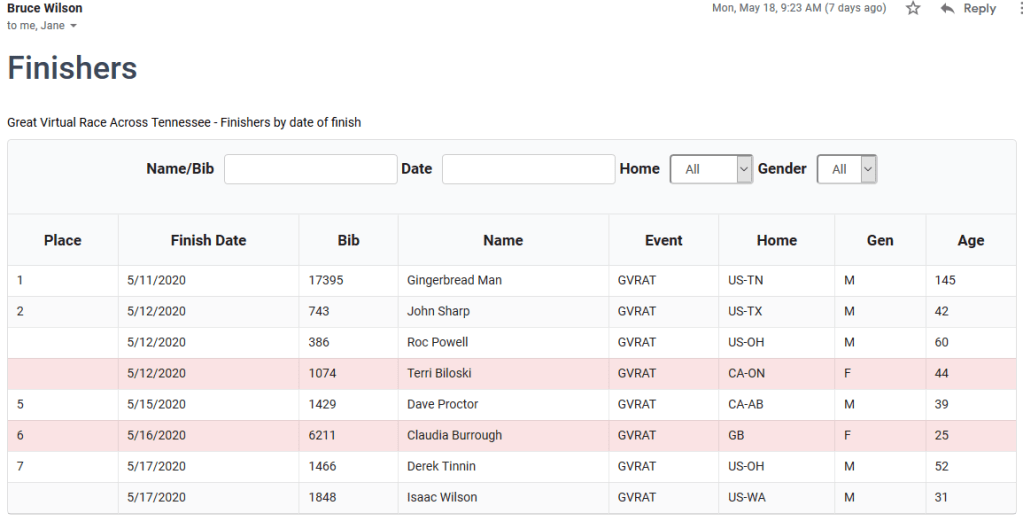Open the Home filter dropdown
The width and height of the screenshot is (1023, 521).
pyautogui.click(x=710, y=169)
